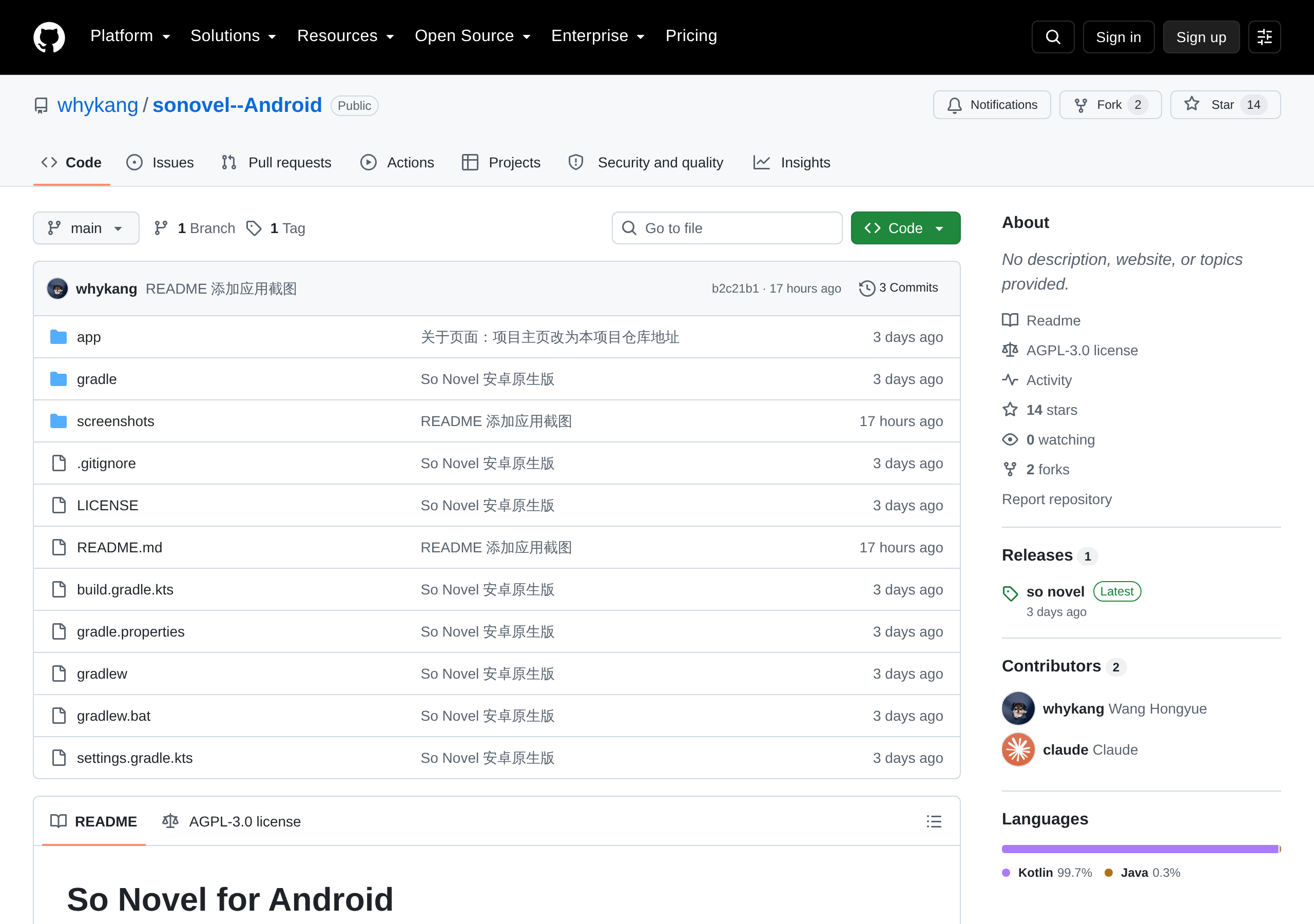This screenshot has height=924, width=1314.
Task: Click the Go to file search field
Action: coord(727,228)
